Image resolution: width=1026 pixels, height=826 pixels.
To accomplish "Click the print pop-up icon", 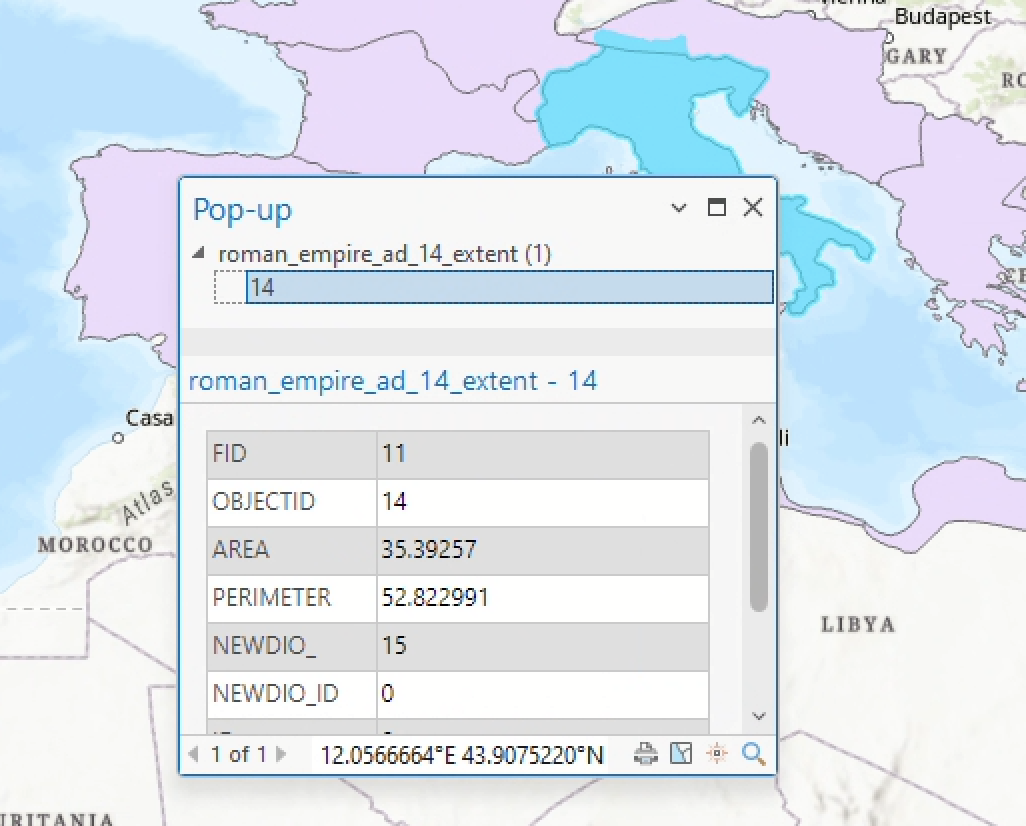I will [646, 754].
